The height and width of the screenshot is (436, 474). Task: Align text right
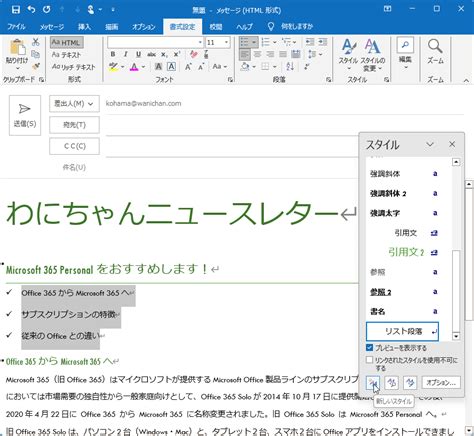point(270,54)
